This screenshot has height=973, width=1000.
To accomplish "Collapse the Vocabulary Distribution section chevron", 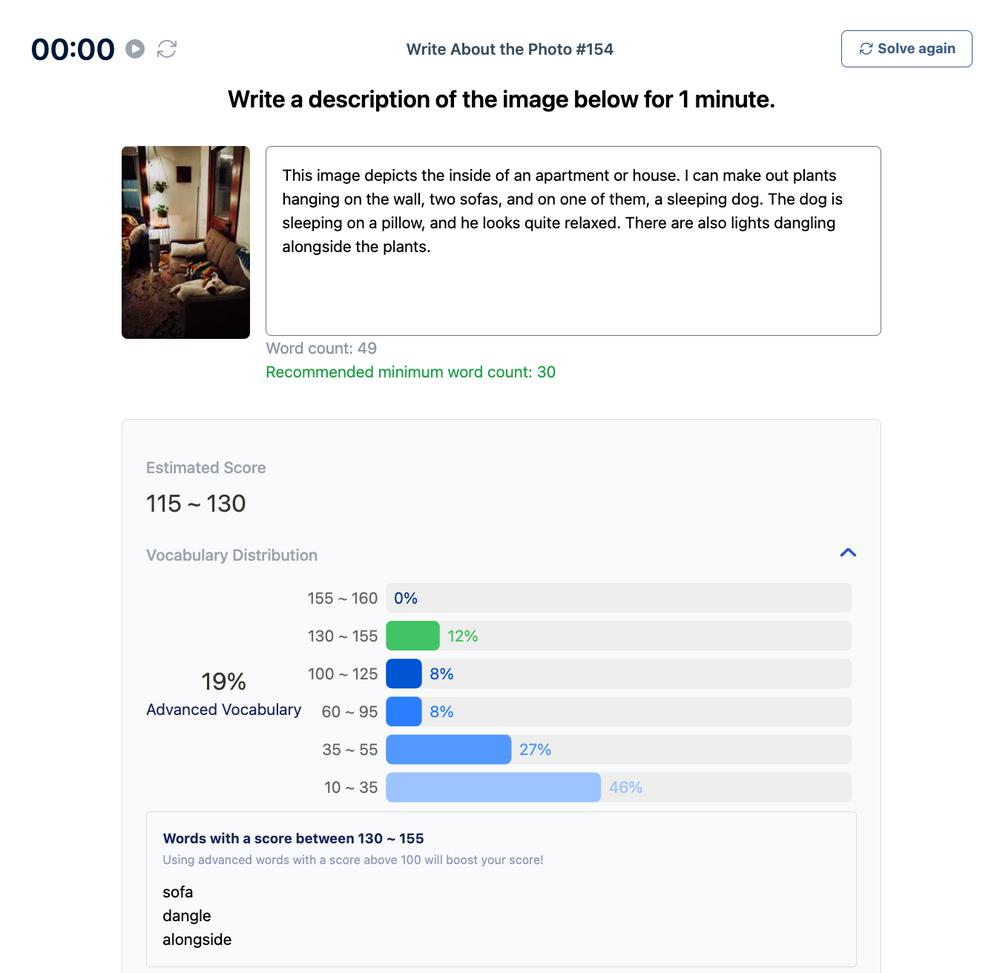I will click(848, 553).
